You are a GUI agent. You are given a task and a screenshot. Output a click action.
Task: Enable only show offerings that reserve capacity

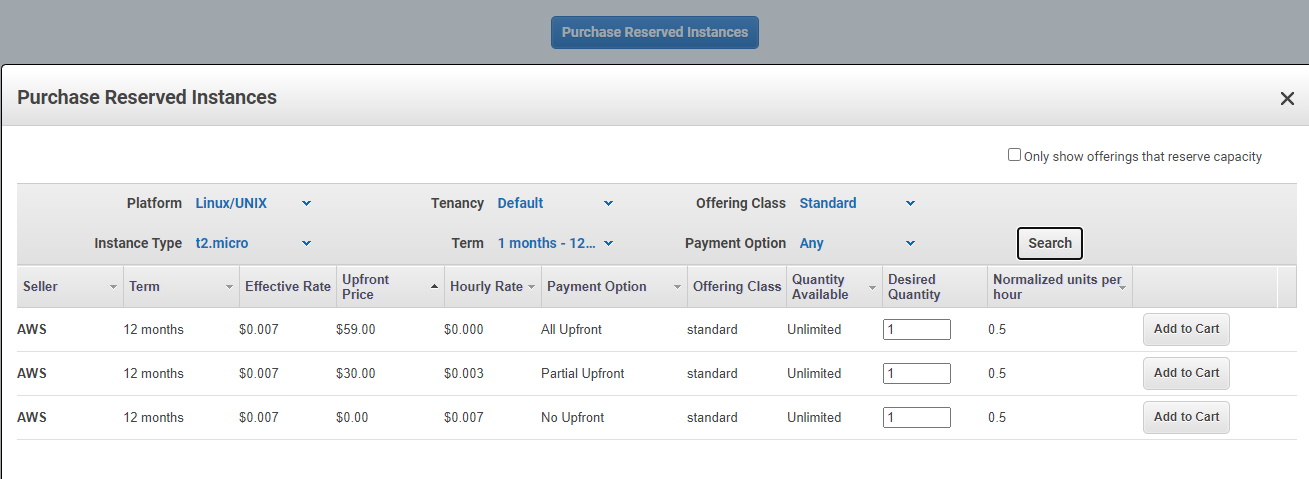(1014, 155)
